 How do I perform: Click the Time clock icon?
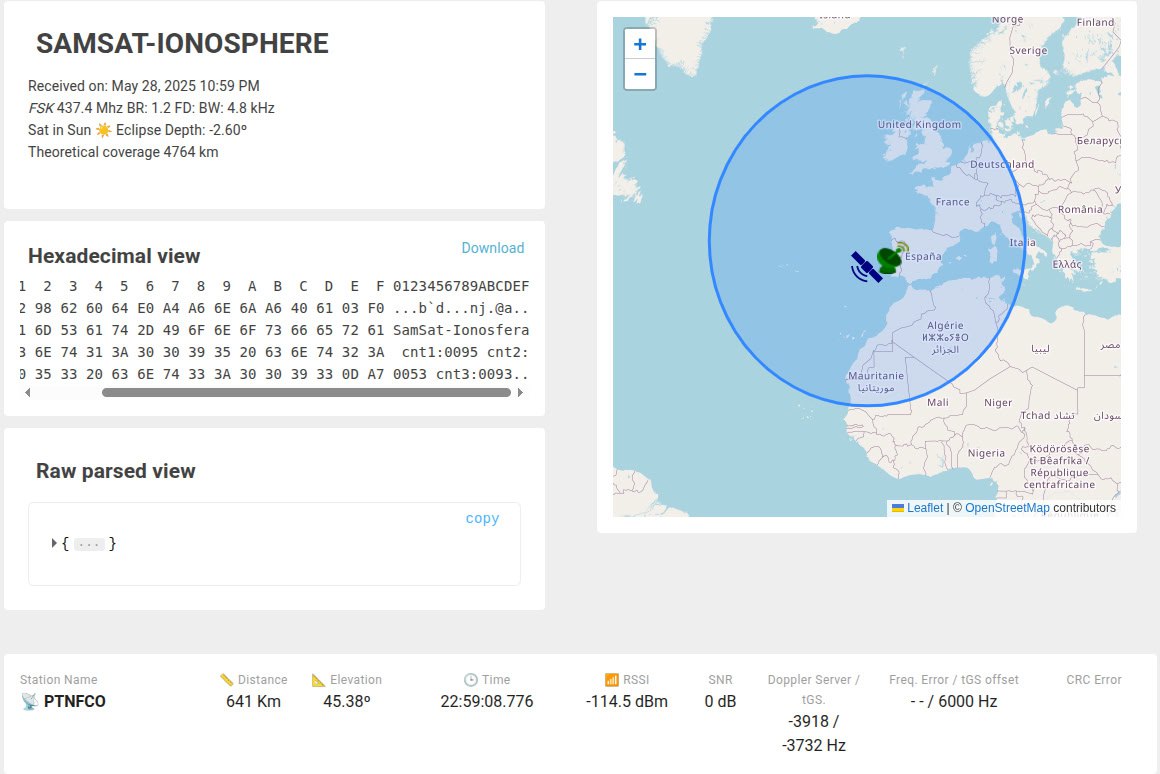471,679
